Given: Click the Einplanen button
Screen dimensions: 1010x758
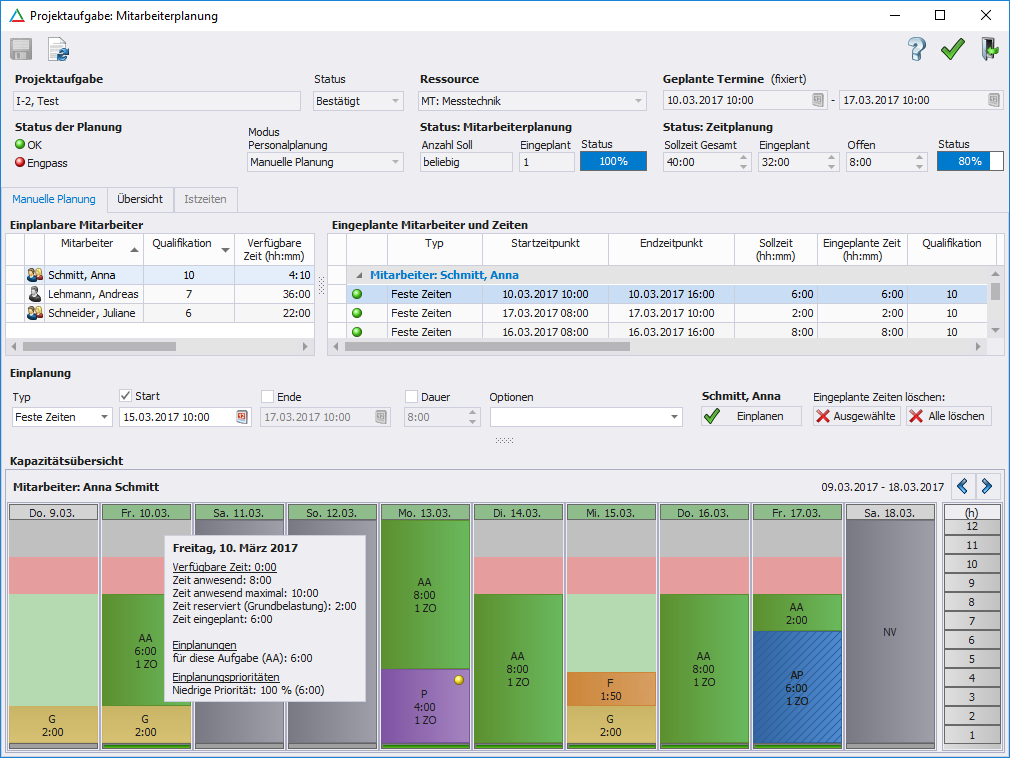Looking at the screenshot, I should (751, 416).
